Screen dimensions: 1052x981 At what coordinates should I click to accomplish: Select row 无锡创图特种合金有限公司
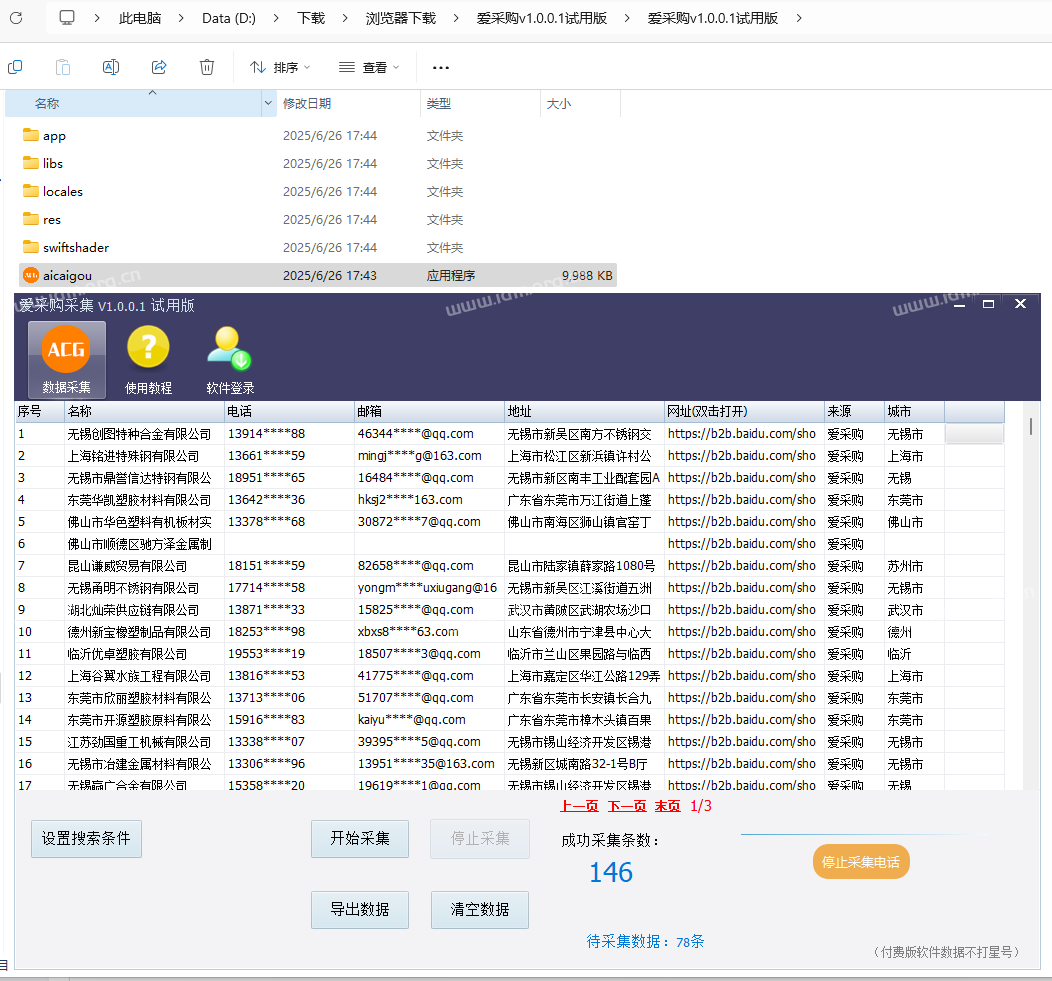[x=509, y=434]
